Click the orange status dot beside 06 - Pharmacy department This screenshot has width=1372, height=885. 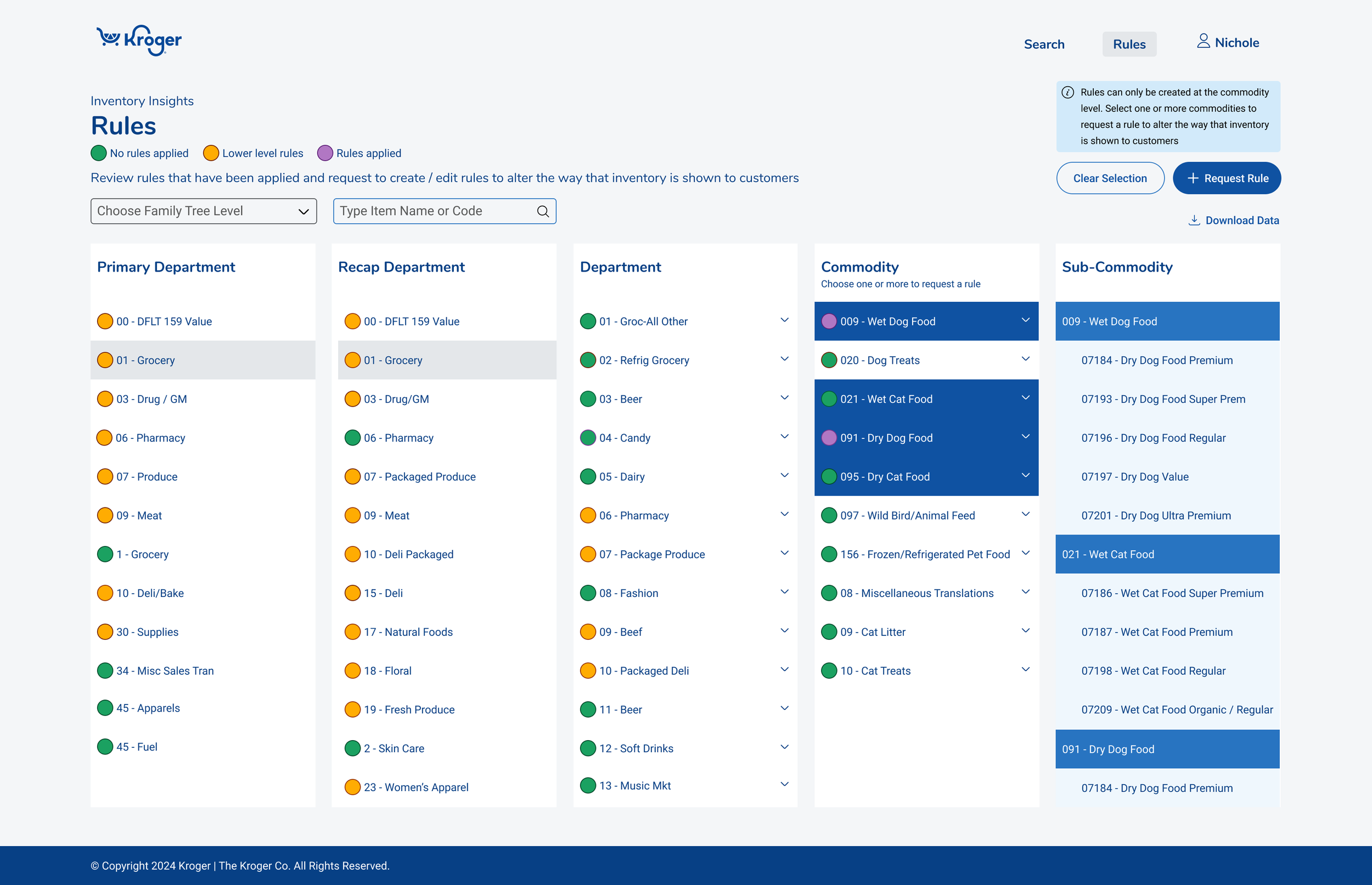point(587,516)
